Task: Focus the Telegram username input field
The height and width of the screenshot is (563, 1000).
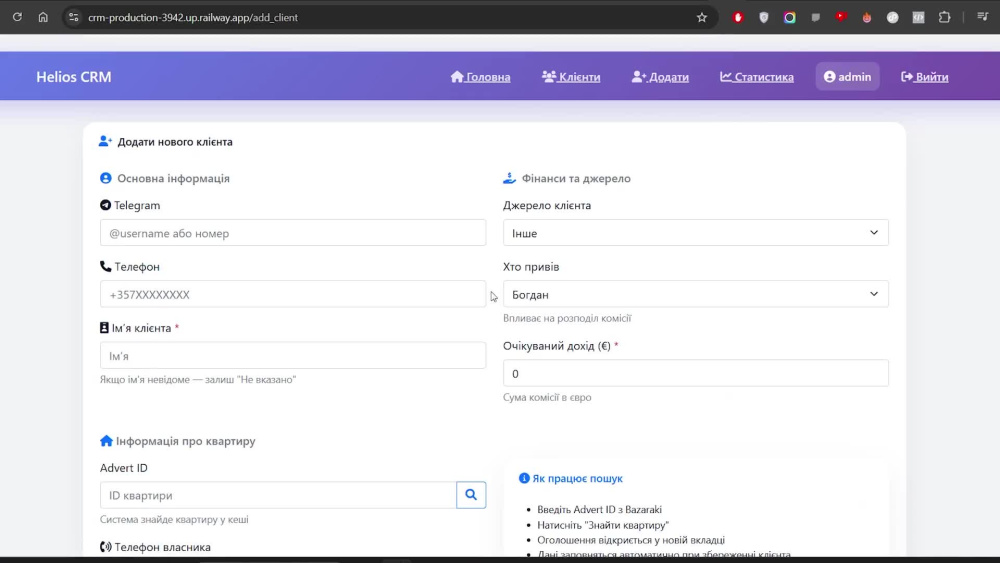Action: [x=293, y=233]
